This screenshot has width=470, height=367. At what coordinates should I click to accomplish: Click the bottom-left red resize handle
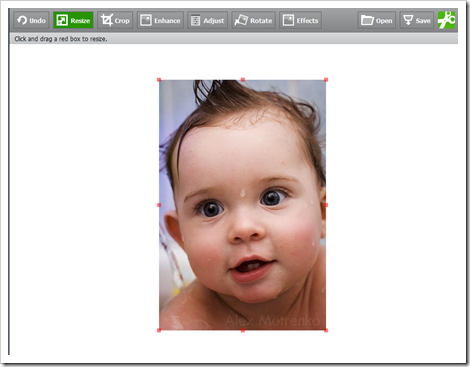(159, 330)
